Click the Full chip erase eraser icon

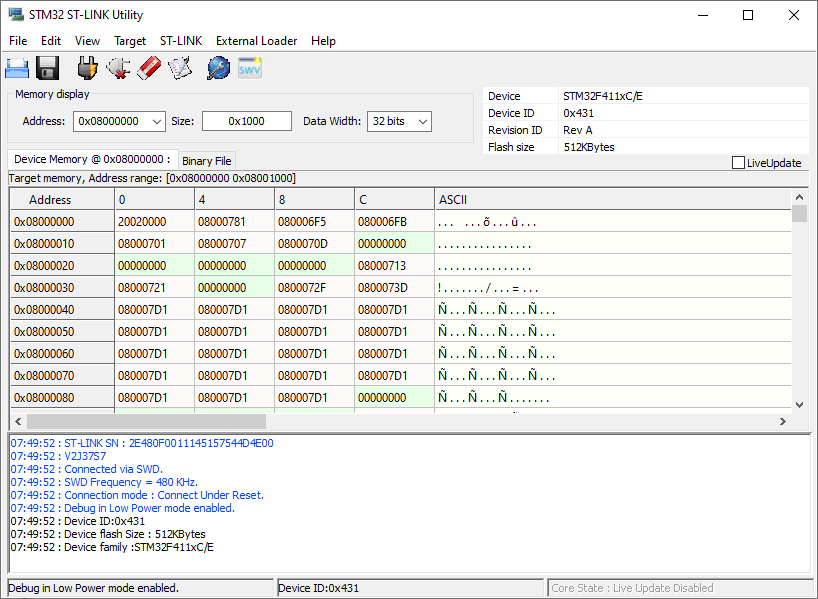149,68
